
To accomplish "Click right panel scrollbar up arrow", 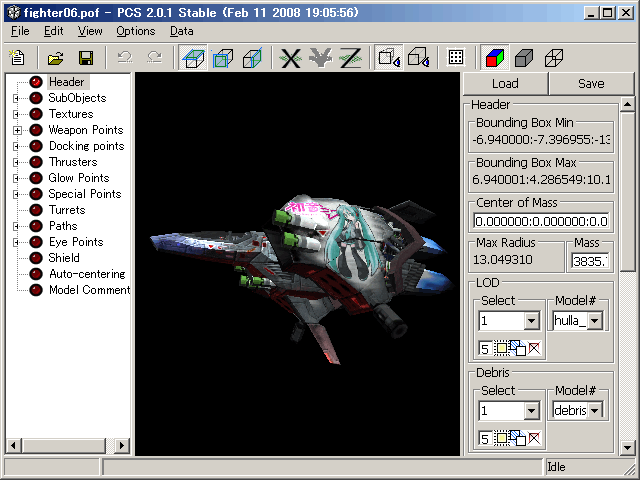I will 627,104.
